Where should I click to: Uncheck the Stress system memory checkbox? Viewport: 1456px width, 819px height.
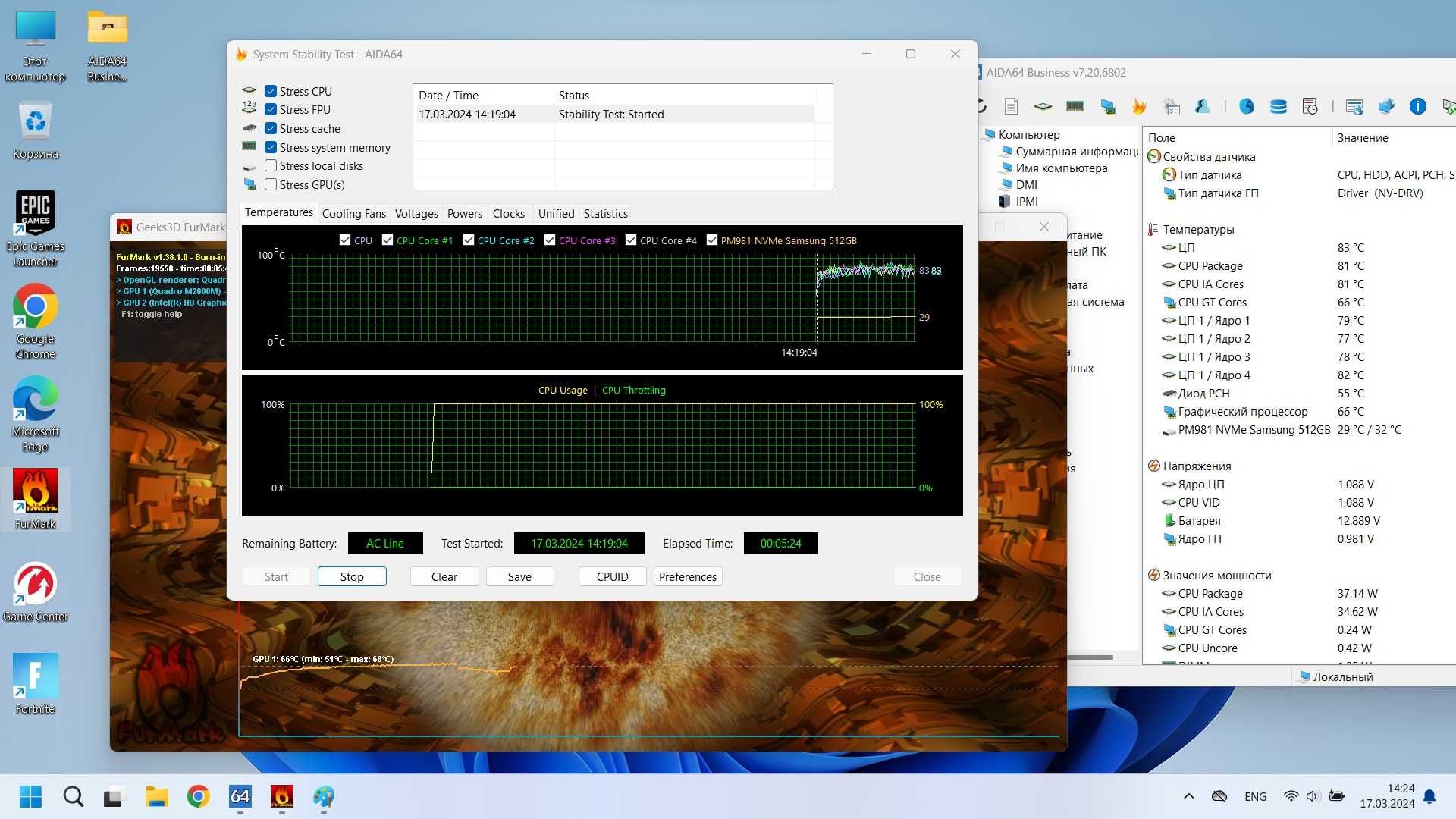click(x=270, y=147)
